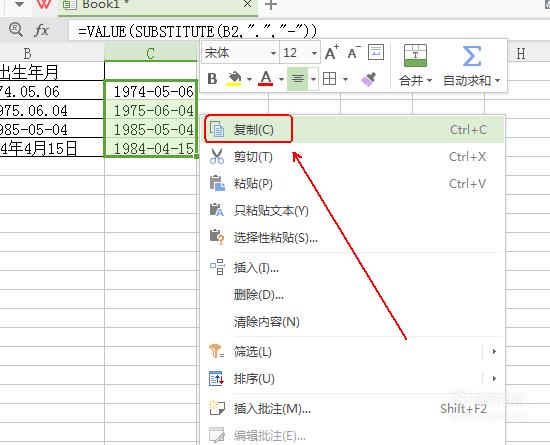Open the alignment dropdown arrow

[x=313, y=80]
